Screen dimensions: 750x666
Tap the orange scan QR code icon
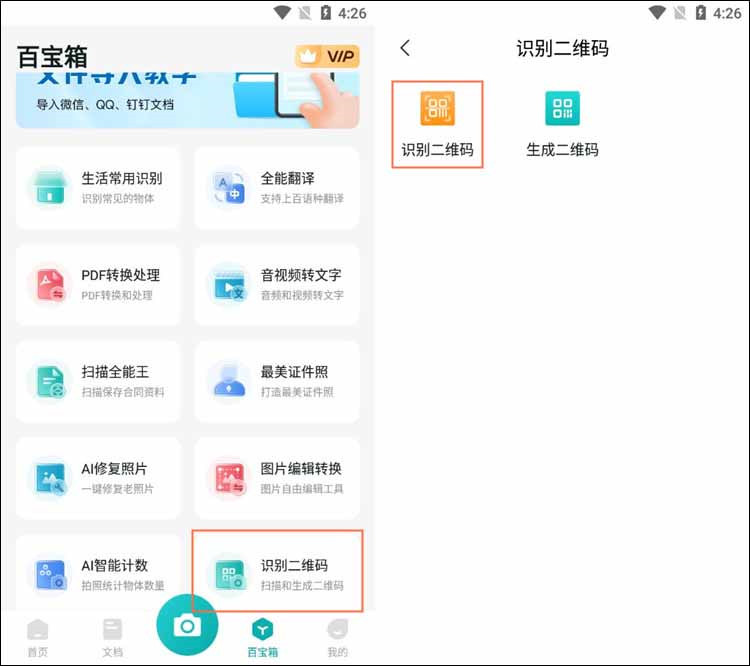(x=438, y=108)
